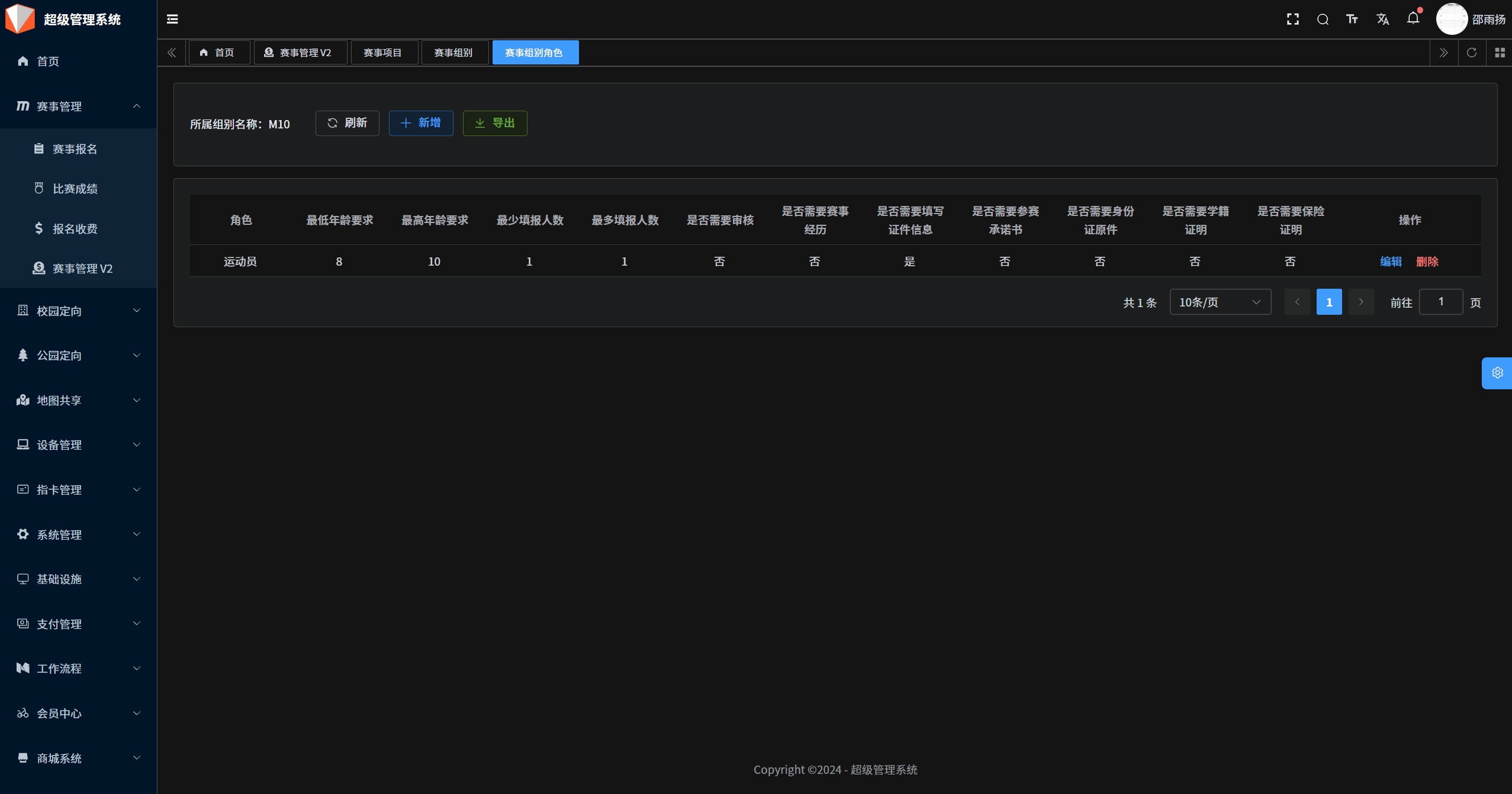
Task: Collapse the 赛事管理 sidebar menu
Action: 78,106
